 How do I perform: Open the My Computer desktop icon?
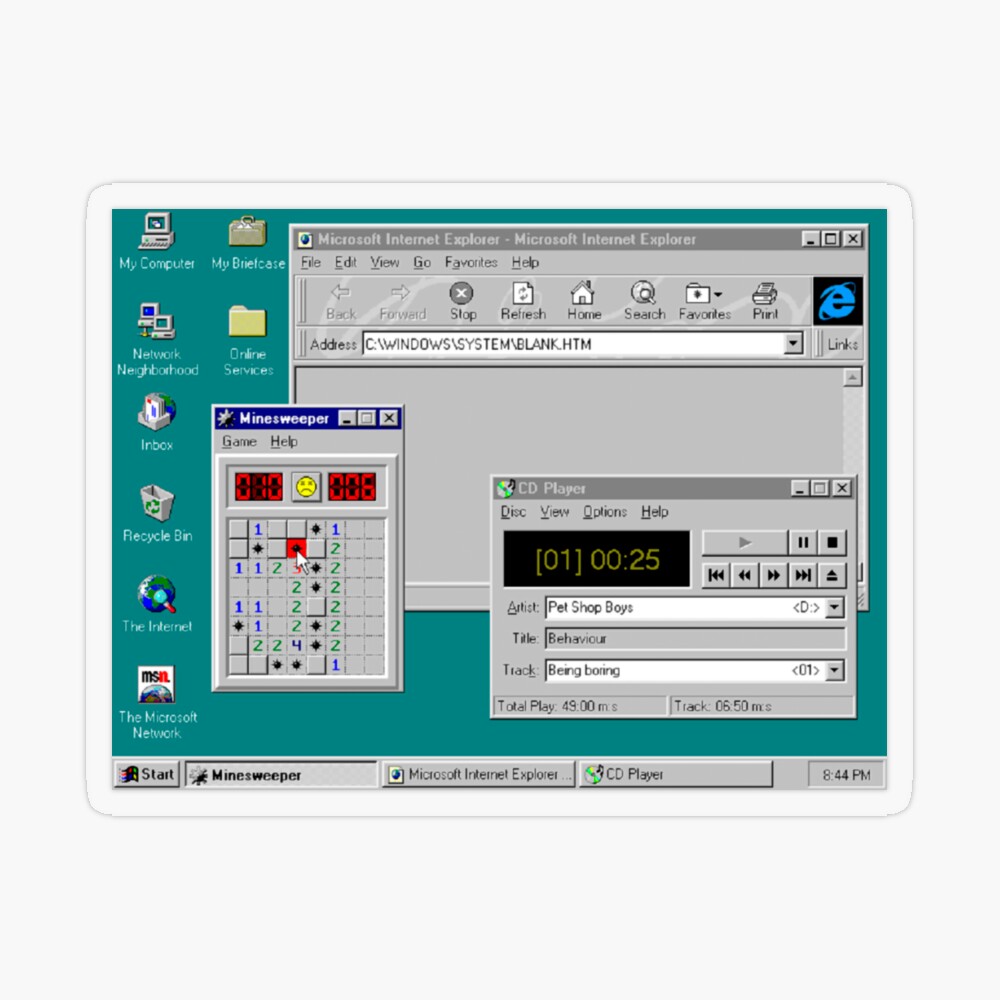(x=156, y=241)
